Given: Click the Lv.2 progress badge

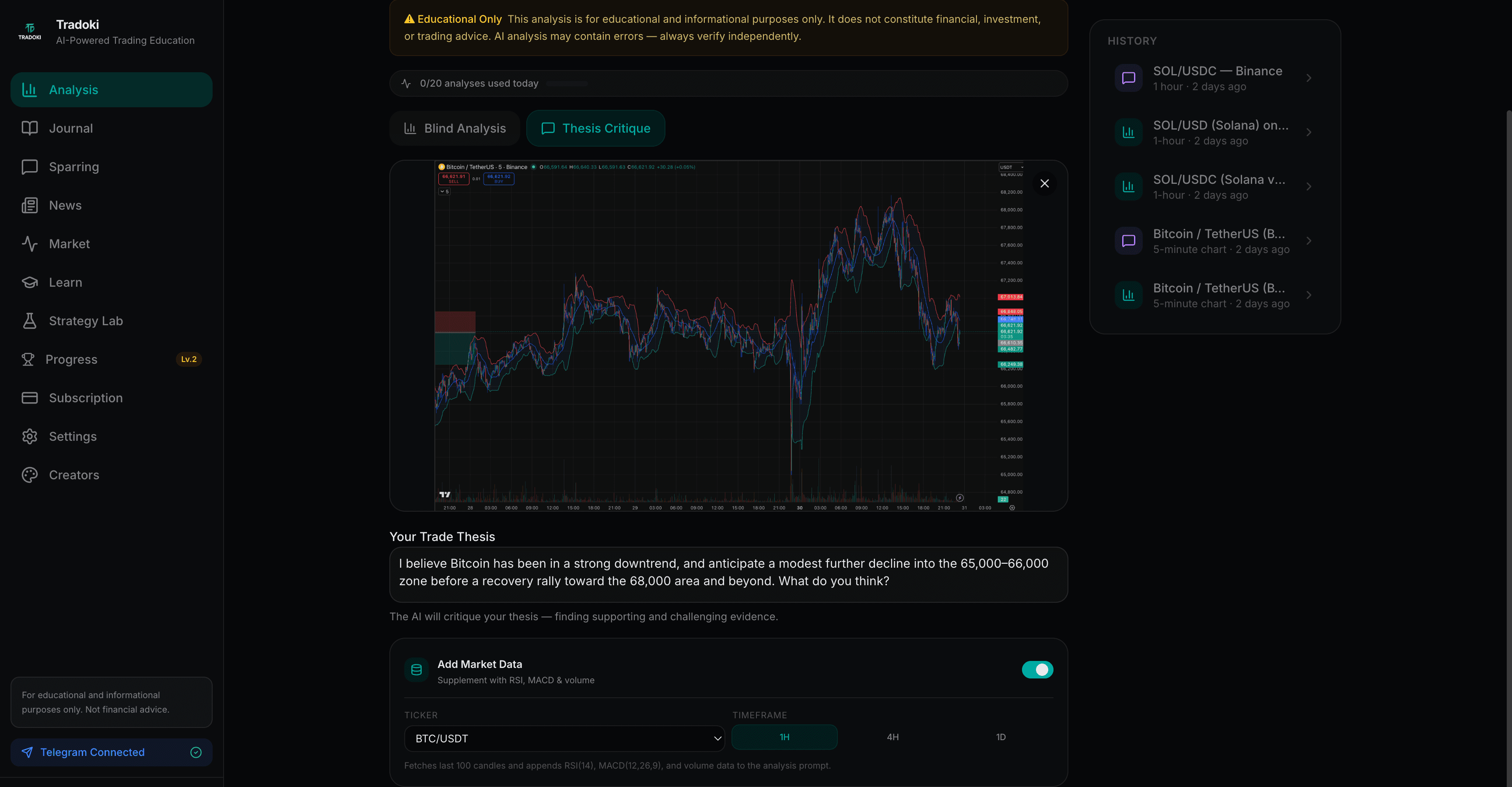Looking at the screenshot, I should pos(189,359).
